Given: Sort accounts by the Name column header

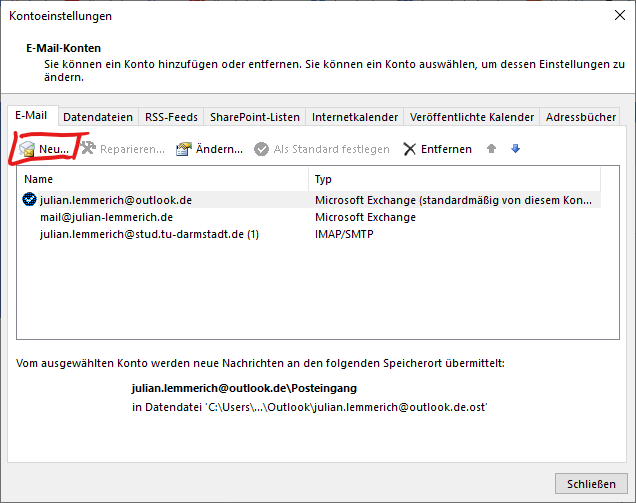Looking at the screenshot, I should [160, 180].
